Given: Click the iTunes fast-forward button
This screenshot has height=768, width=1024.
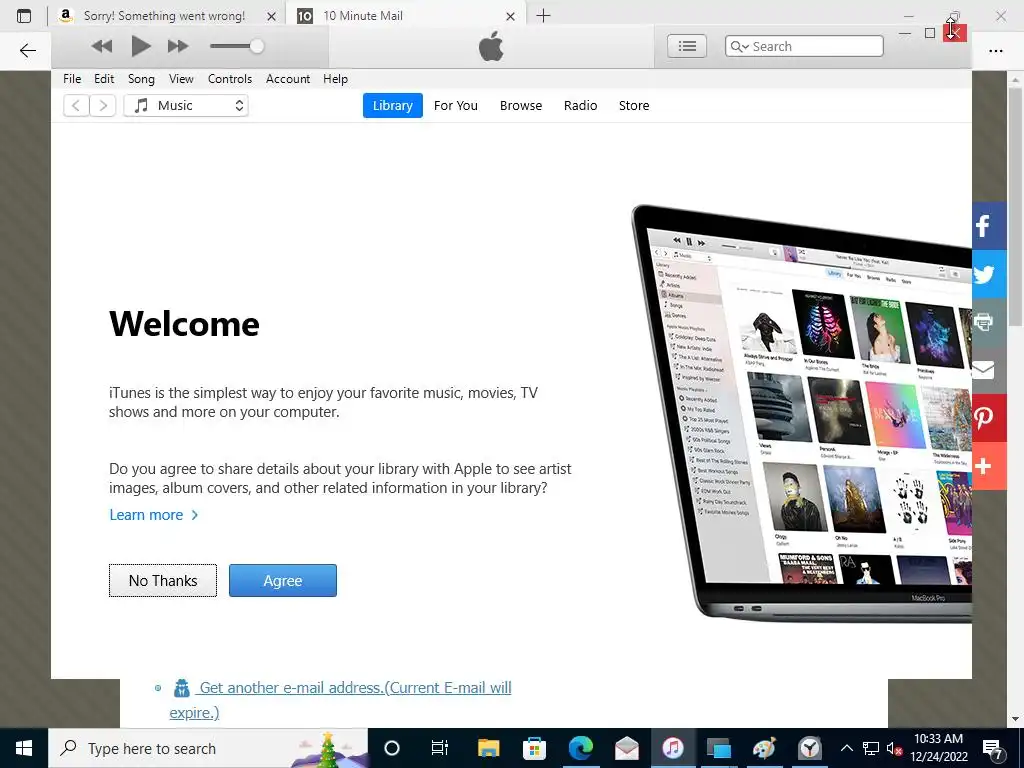Looking at the screenshot, I should tap(178, 46).
